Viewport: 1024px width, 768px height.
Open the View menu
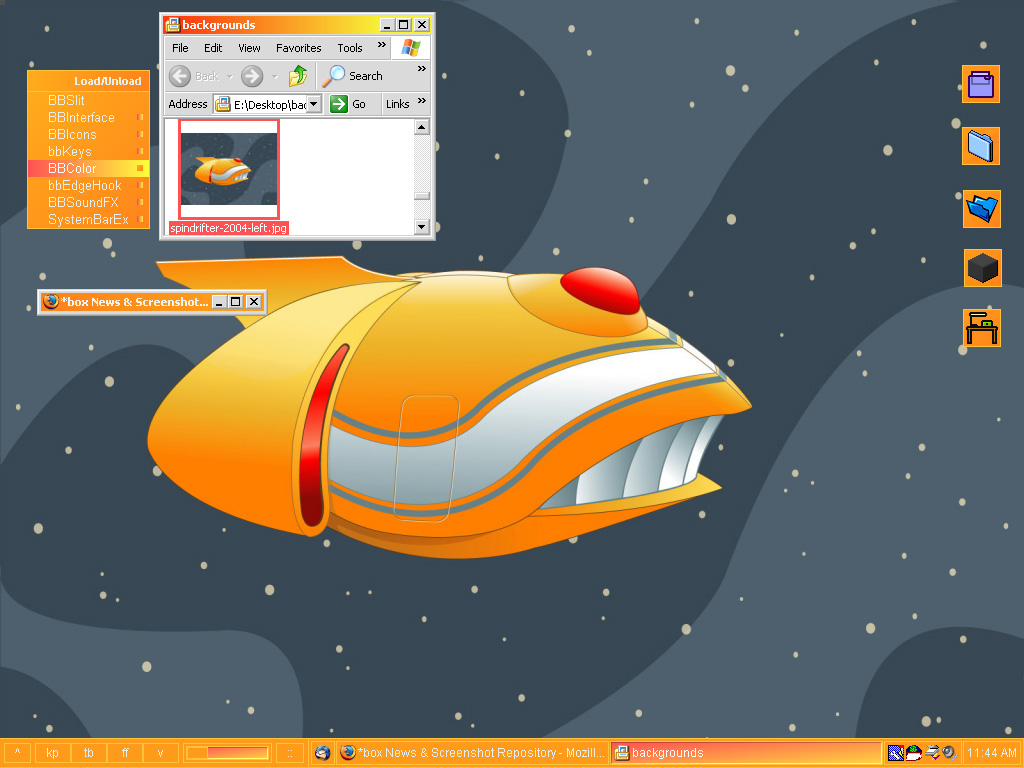coord(249,48)
